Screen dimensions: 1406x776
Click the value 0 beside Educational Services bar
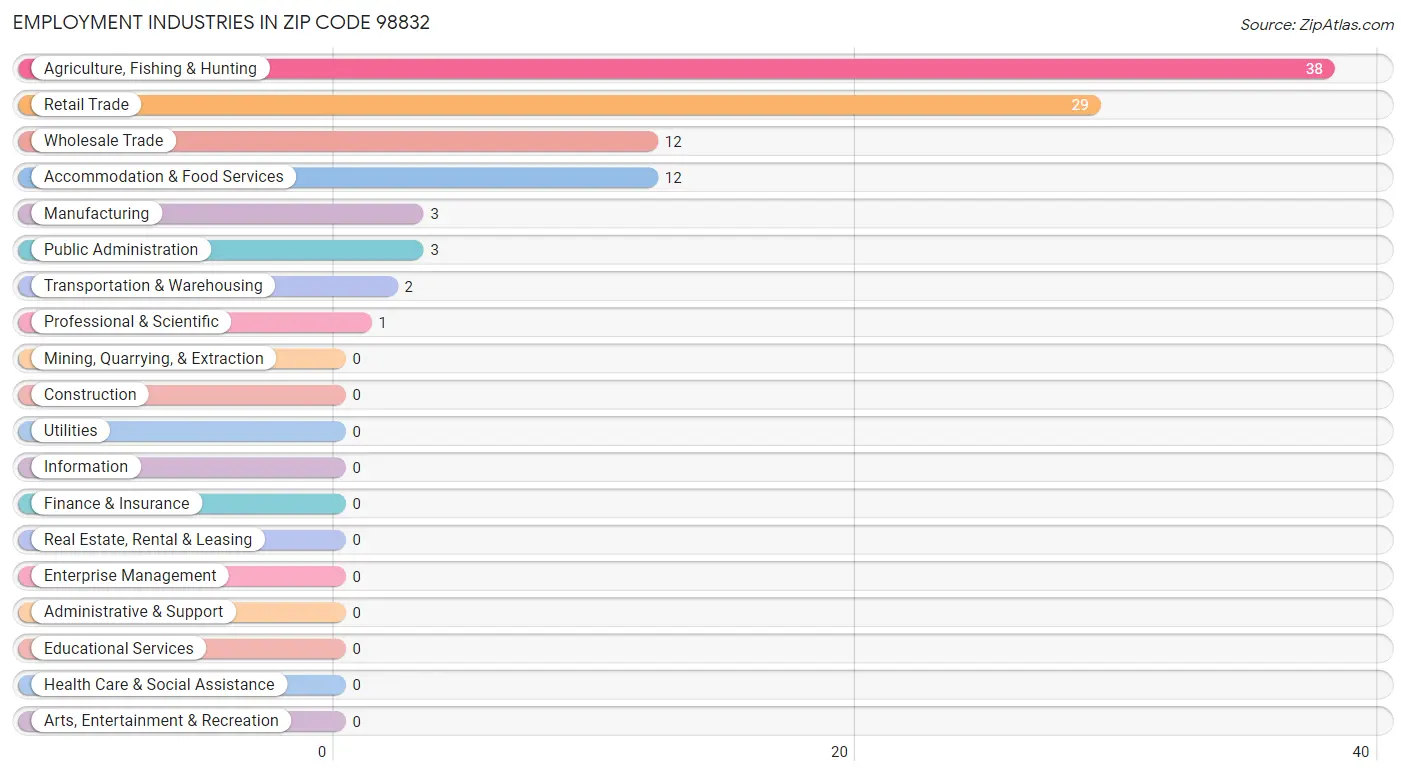(356, 649)
